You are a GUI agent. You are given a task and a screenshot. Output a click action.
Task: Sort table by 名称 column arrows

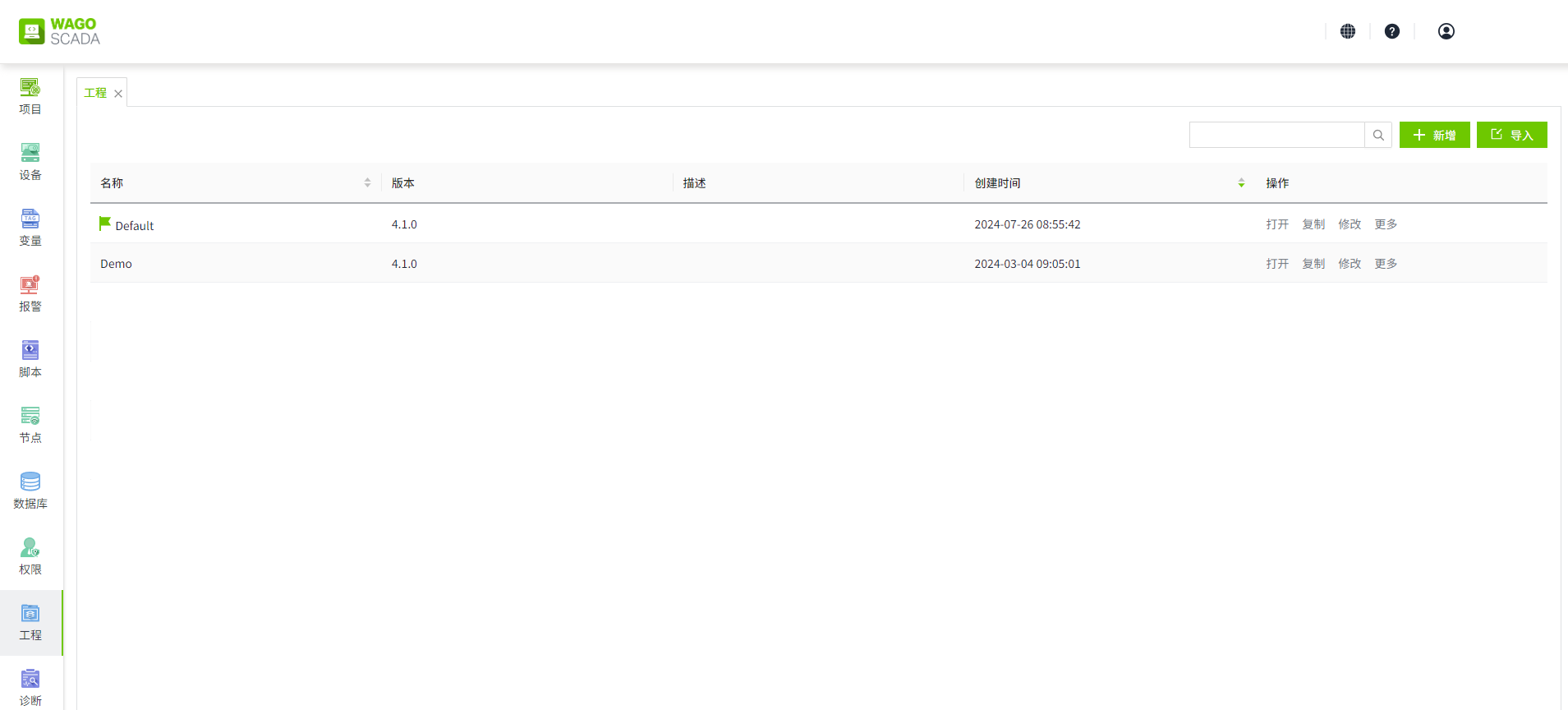click(367, 183)
